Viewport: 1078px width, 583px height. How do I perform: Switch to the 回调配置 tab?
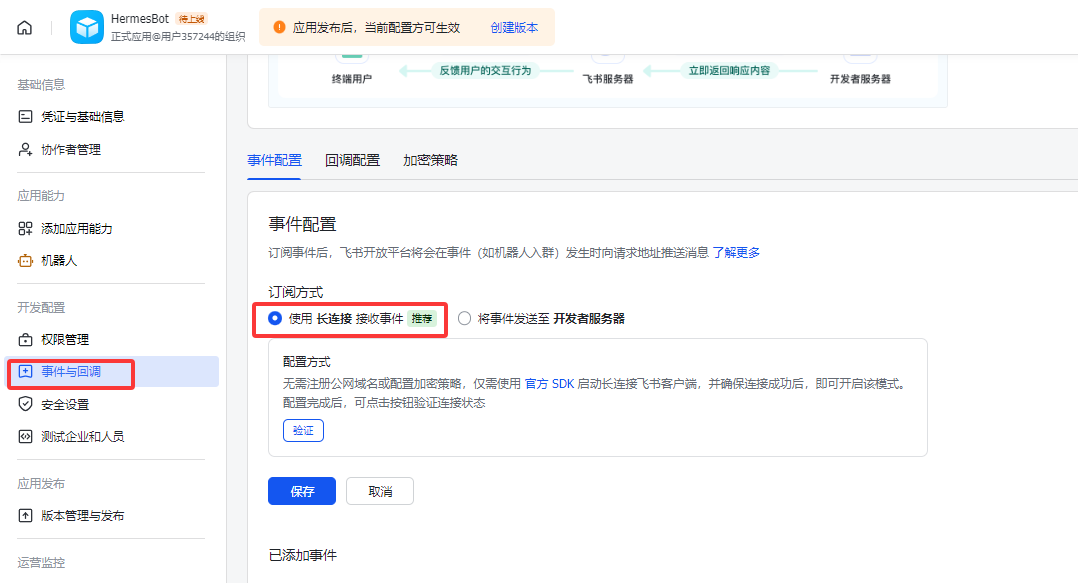(x=352, y=160)
